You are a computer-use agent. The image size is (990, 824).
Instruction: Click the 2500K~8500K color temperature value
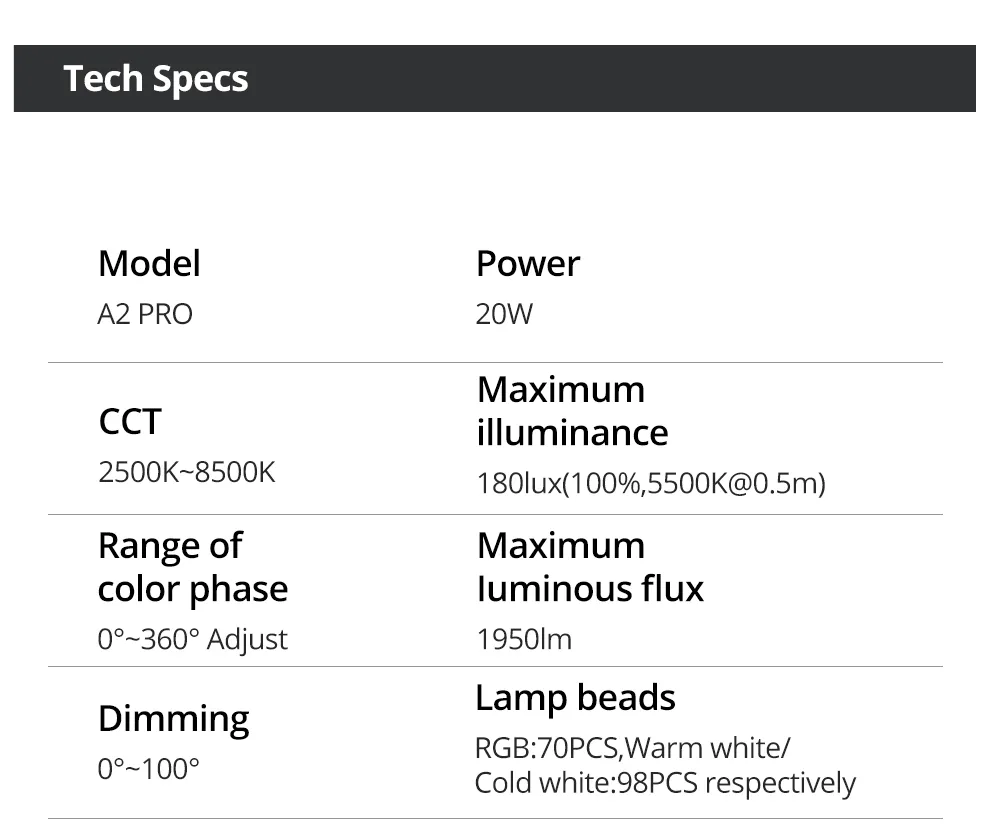pos(187,472)
